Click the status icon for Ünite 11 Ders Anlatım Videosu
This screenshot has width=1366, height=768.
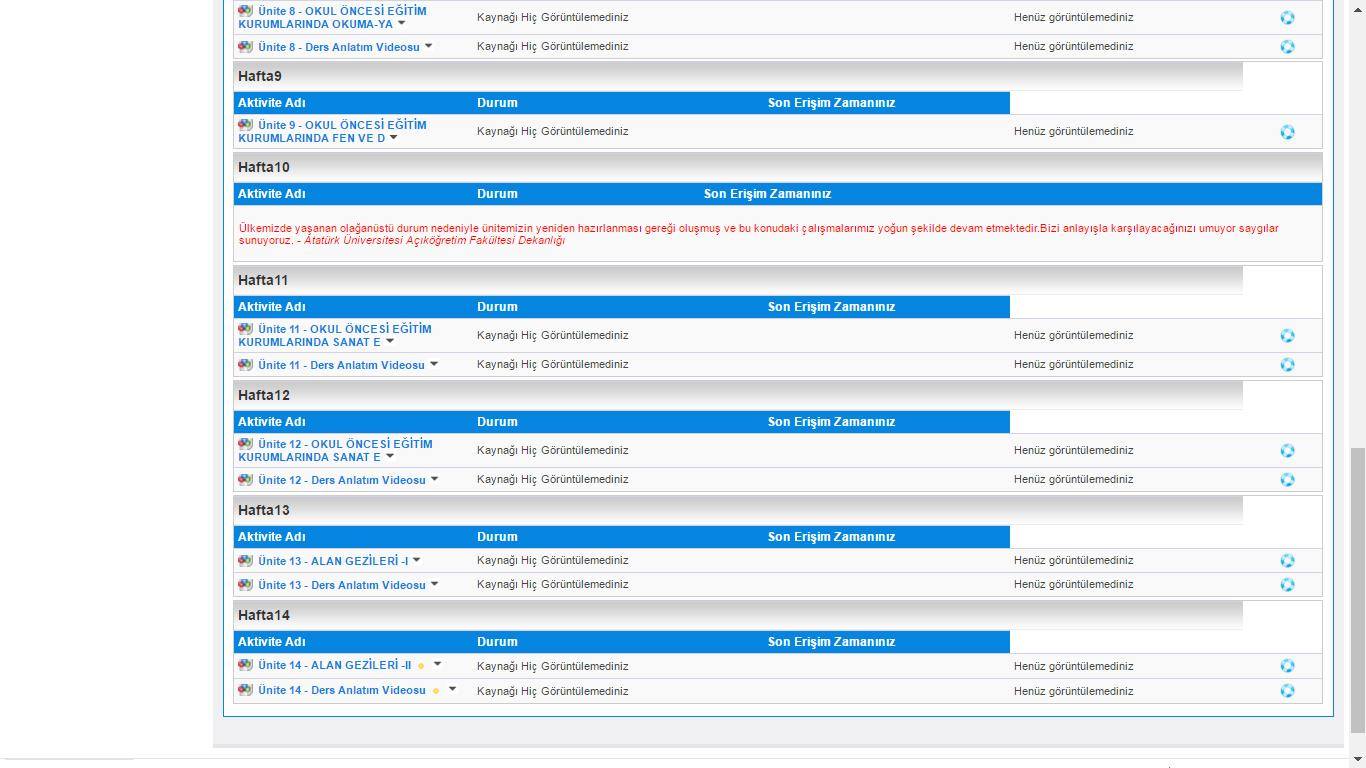(x=1287, y=365)
